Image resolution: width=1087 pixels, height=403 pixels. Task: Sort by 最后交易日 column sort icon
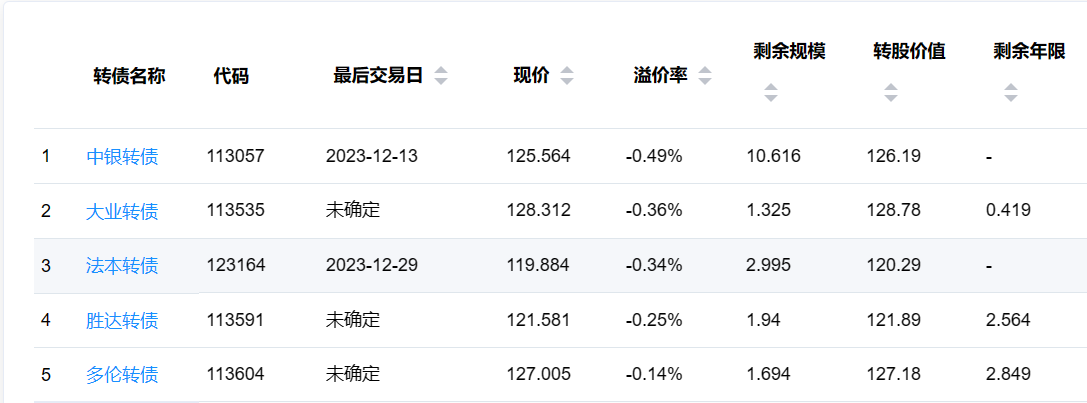click(x=441, y=76)
